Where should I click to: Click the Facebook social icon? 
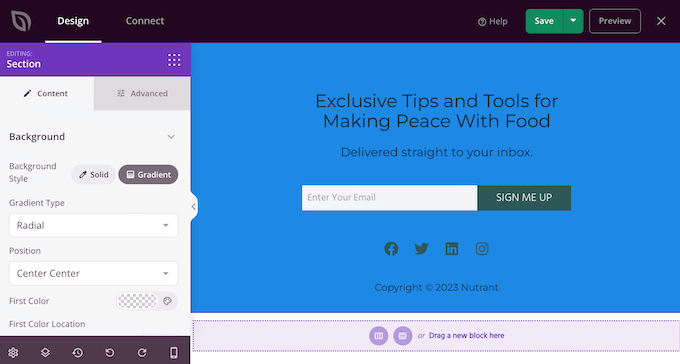[x=391, y=249]
